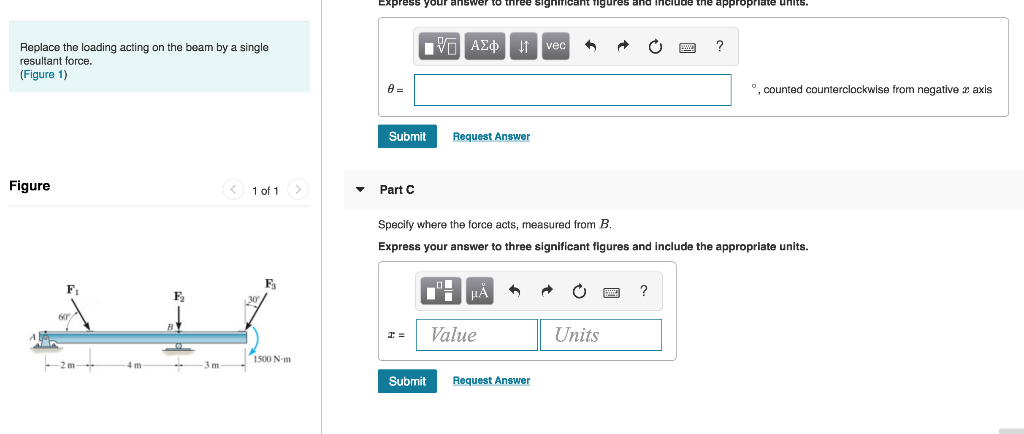Open µÅ units symbol palette
This screenshot has width=1024, height=434.
tap(479, 290)
